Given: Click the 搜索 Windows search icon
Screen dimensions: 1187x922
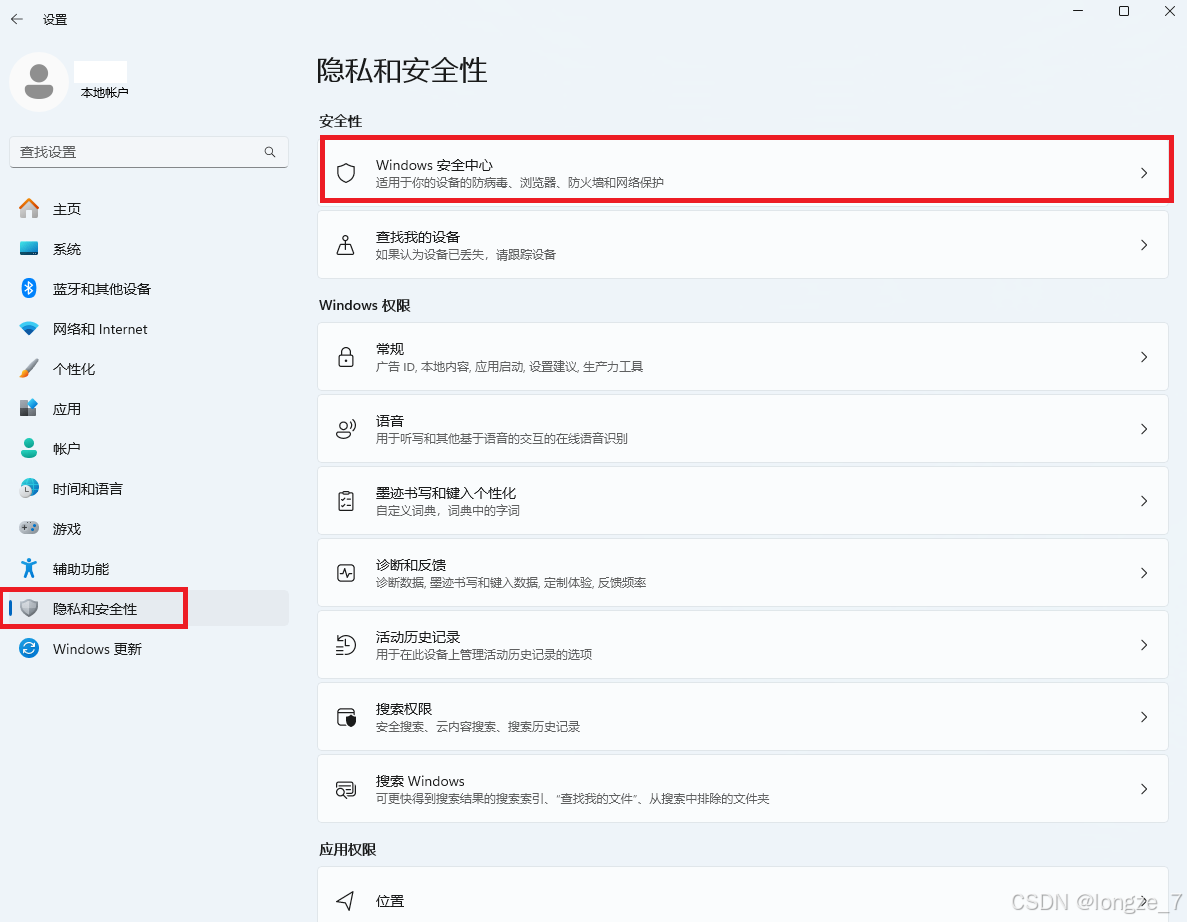Looking at the screenshot, I should click(x=346, y=789).
